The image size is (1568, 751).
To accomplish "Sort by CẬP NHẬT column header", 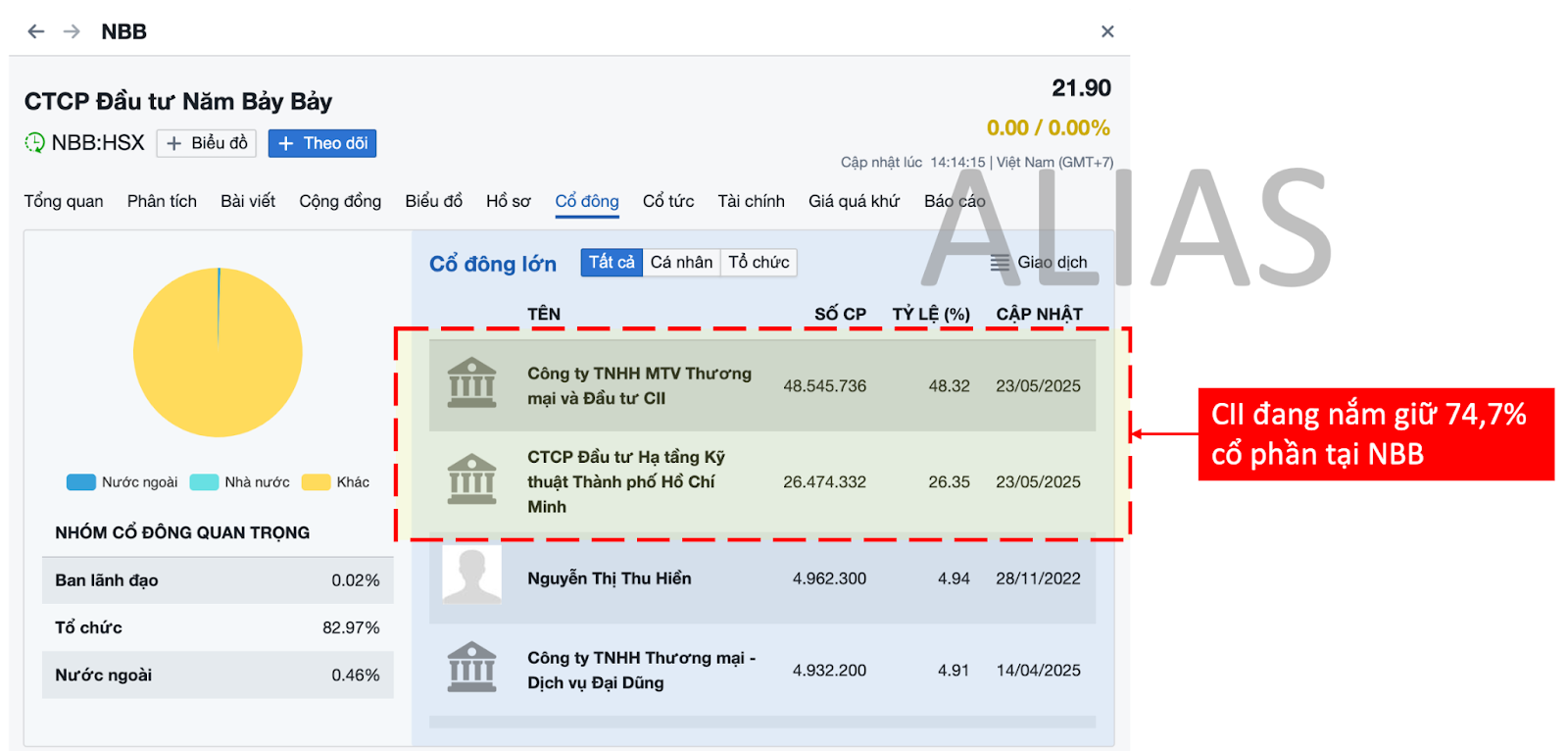I will [1040, 314].
